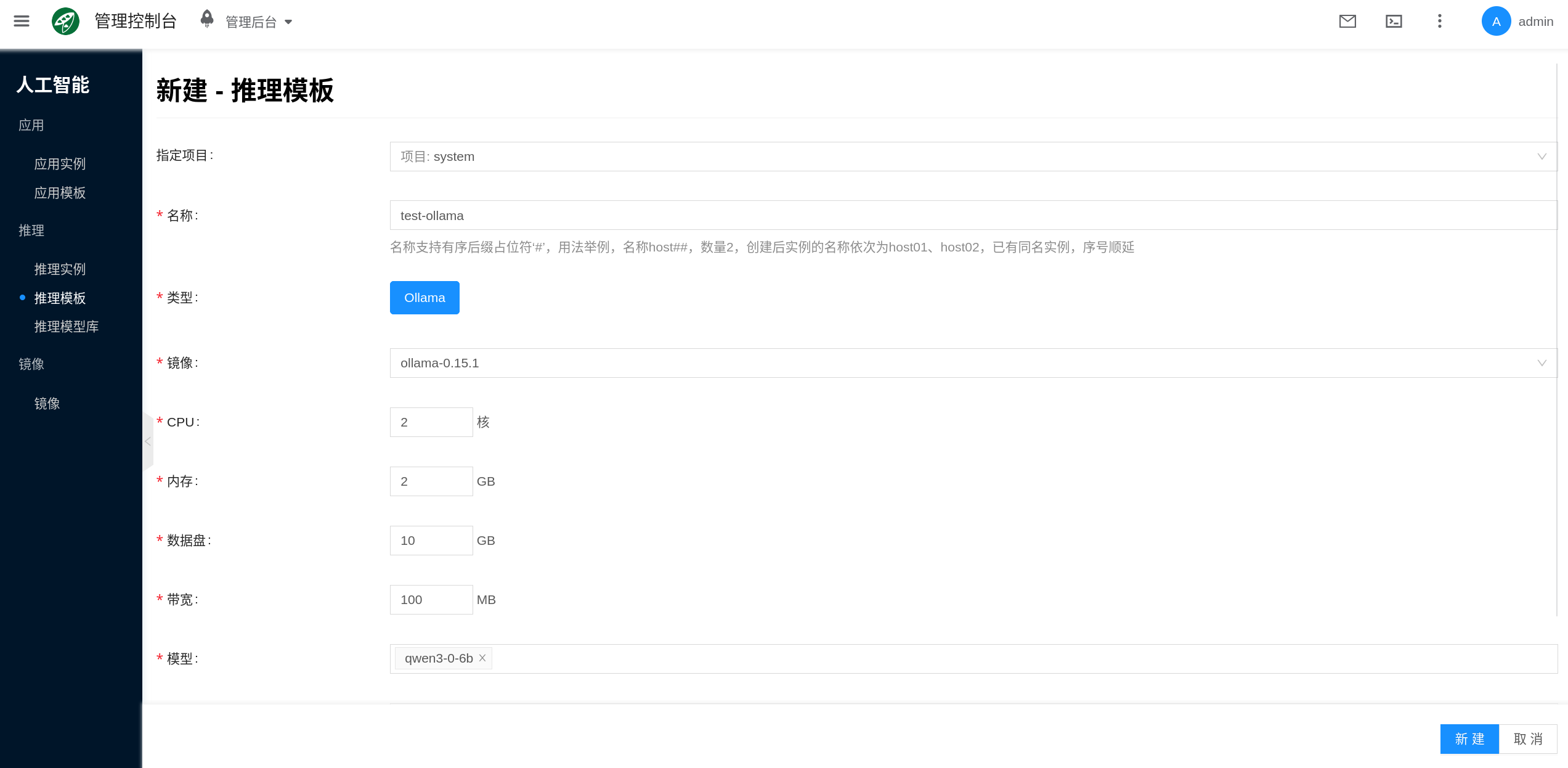1568x768 pixels.
Task: Open the mail messages icon
Action: pyautogui.click(x=1347, y=22)
